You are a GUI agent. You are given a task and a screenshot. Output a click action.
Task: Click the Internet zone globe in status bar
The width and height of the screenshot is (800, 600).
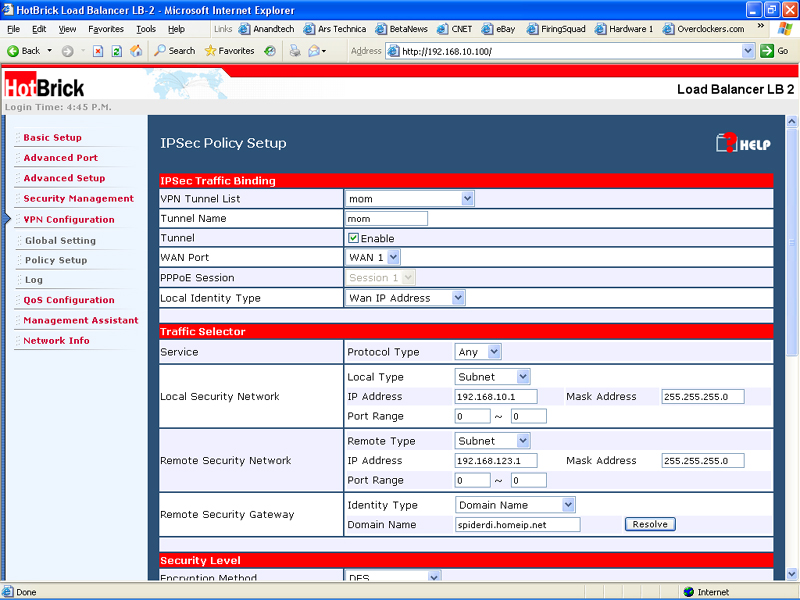[x=689, y=592]
